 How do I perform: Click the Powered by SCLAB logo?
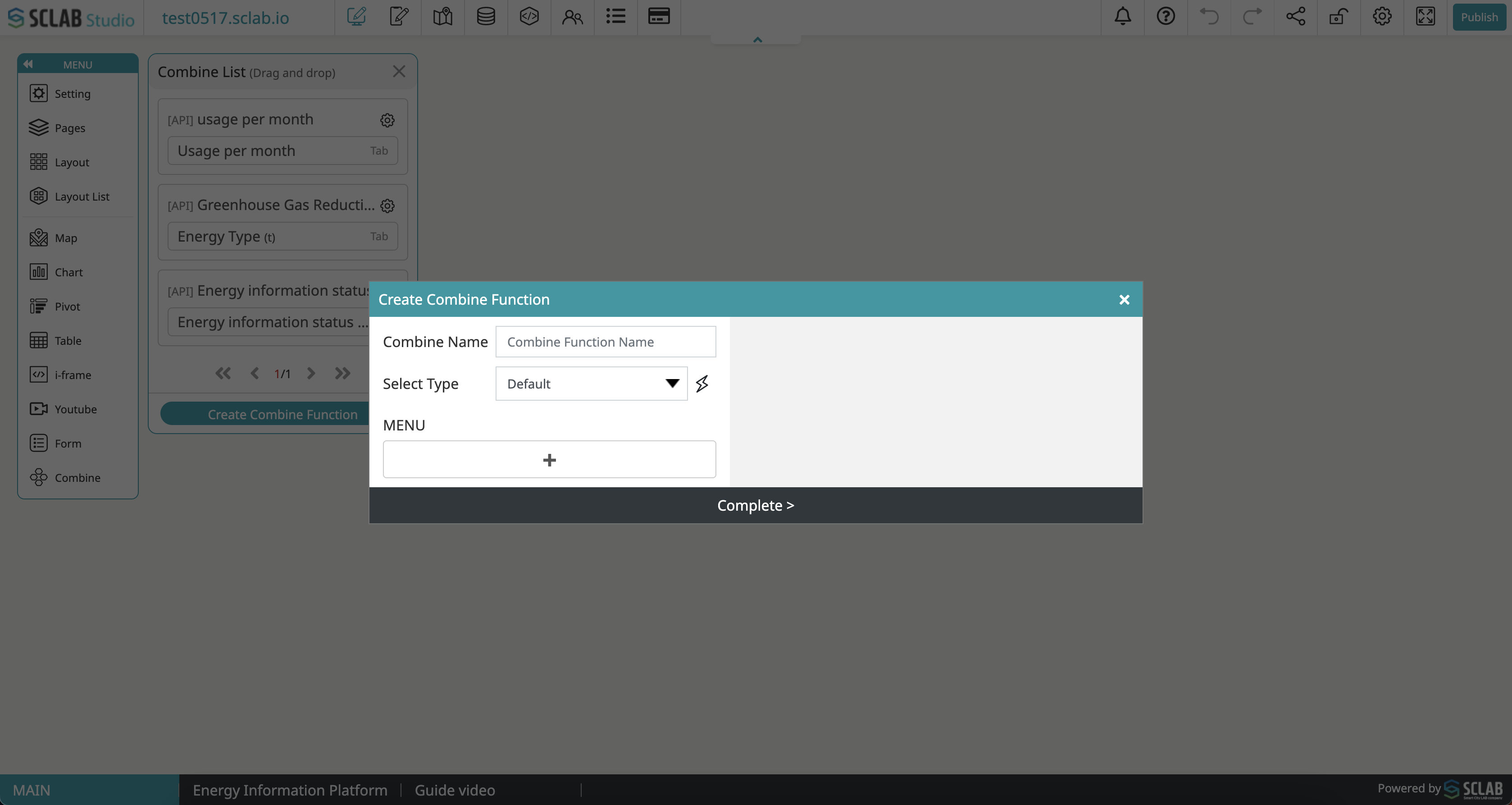[1474, 789]
